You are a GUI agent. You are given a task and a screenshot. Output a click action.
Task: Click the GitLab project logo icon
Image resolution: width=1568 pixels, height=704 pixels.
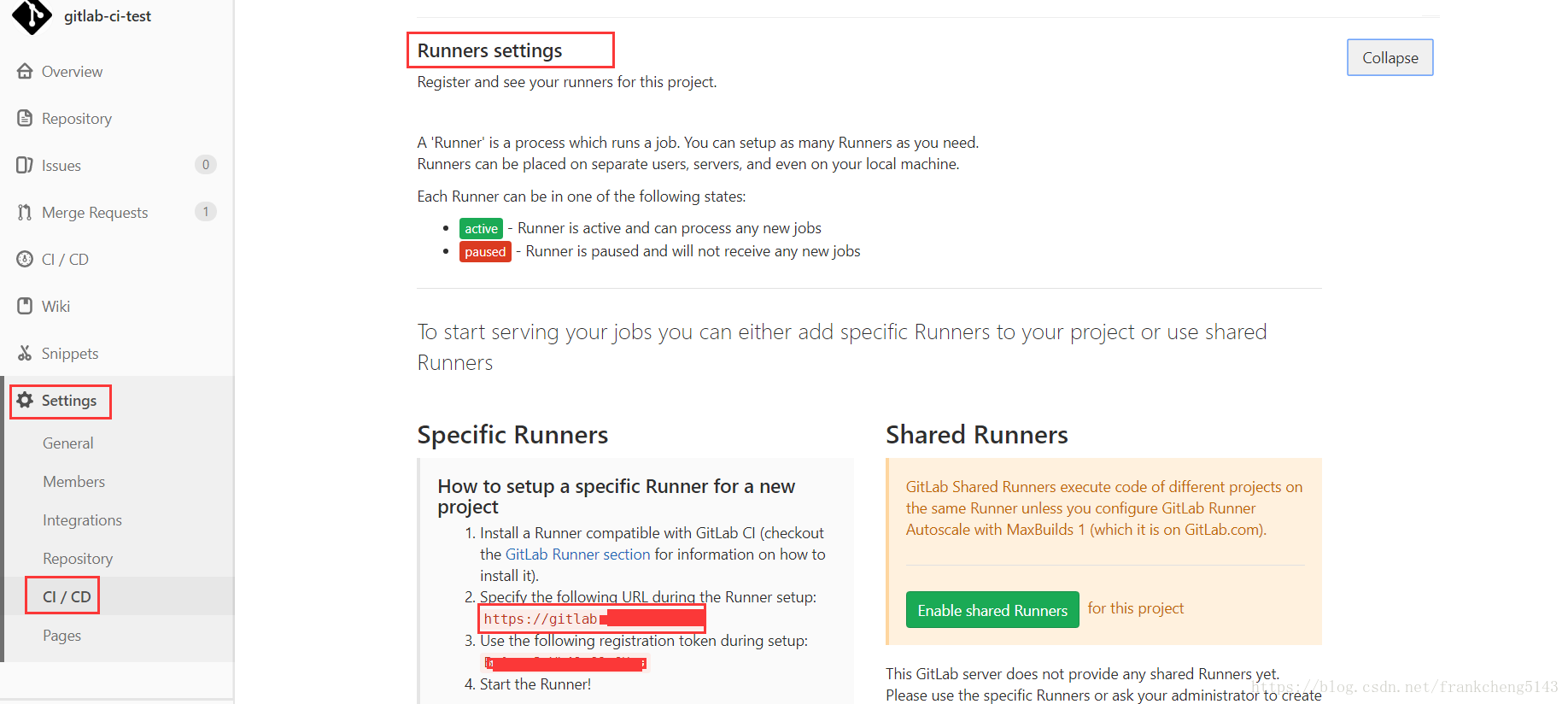(x=32, y=15)
